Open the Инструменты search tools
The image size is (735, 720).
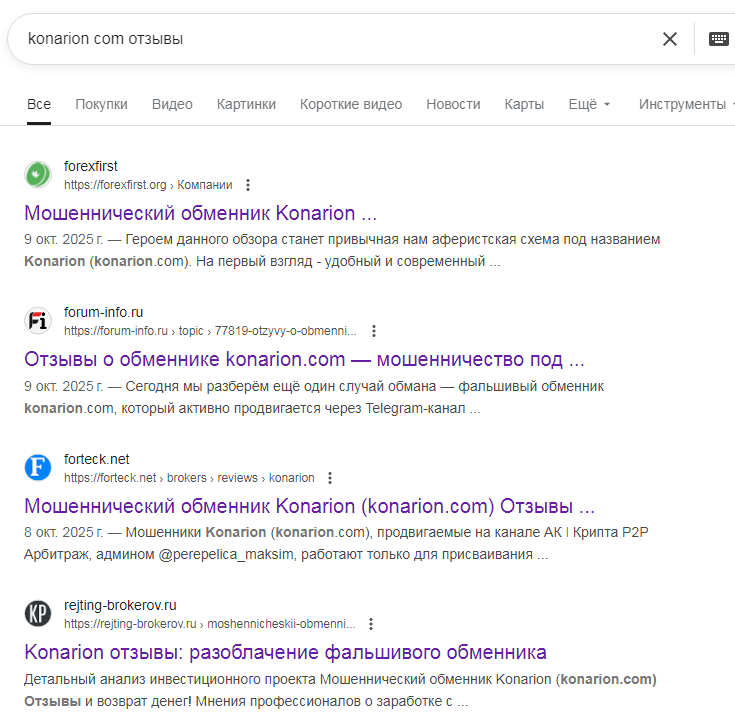[x=684, y=104]
